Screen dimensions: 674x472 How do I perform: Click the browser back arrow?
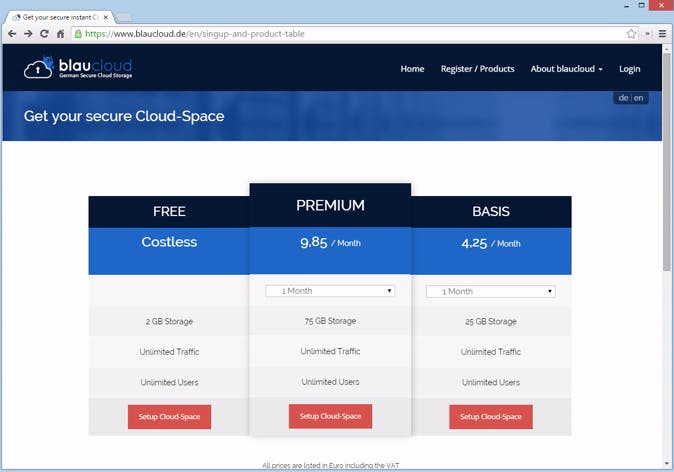tap(12, 34)
